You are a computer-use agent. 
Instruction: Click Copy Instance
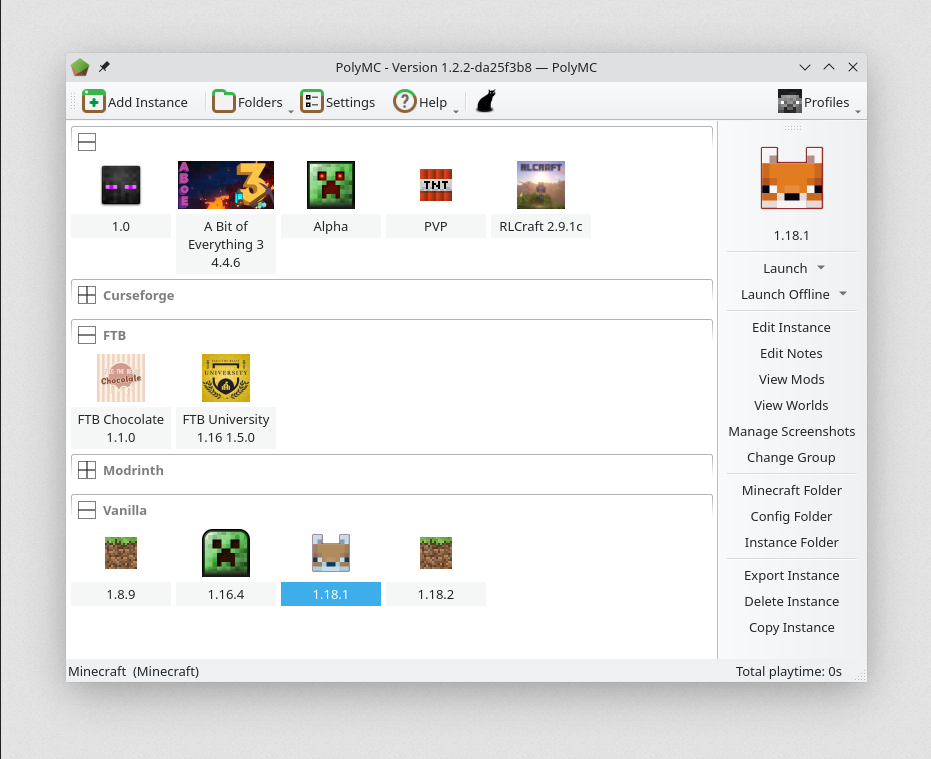[x=791, y=628]
